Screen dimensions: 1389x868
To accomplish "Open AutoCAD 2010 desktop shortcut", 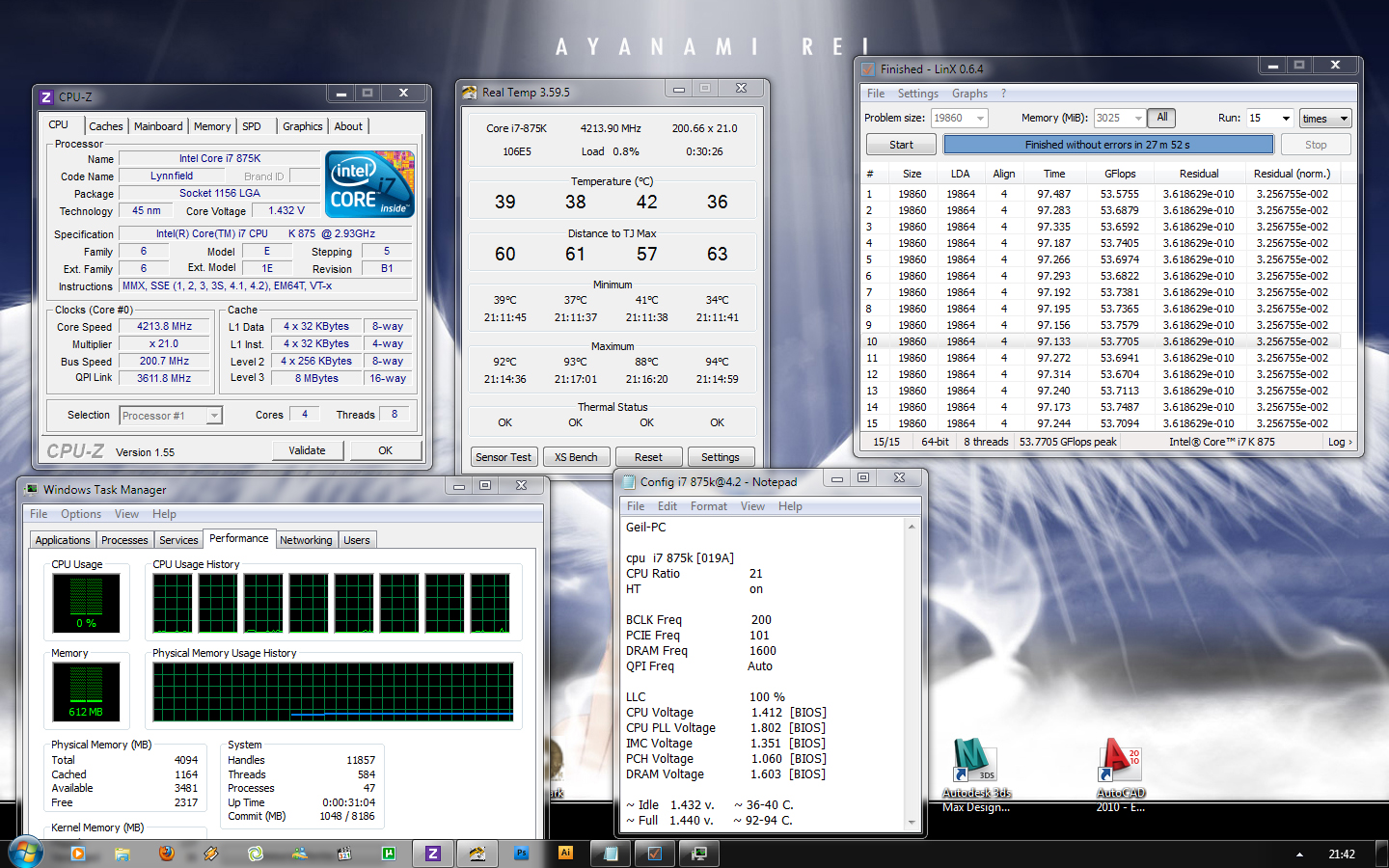I will (x=1121, y=775).
